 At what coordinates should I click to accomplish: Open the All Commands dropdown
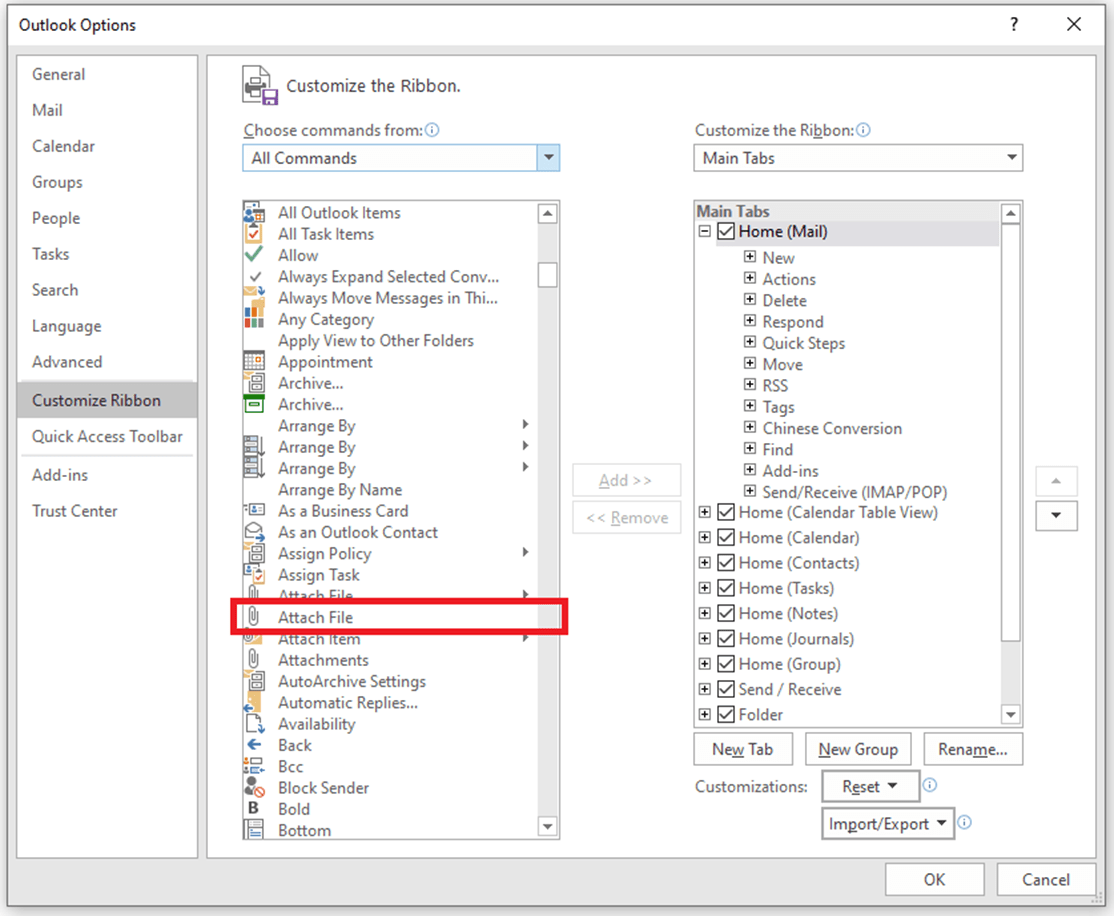547,158
